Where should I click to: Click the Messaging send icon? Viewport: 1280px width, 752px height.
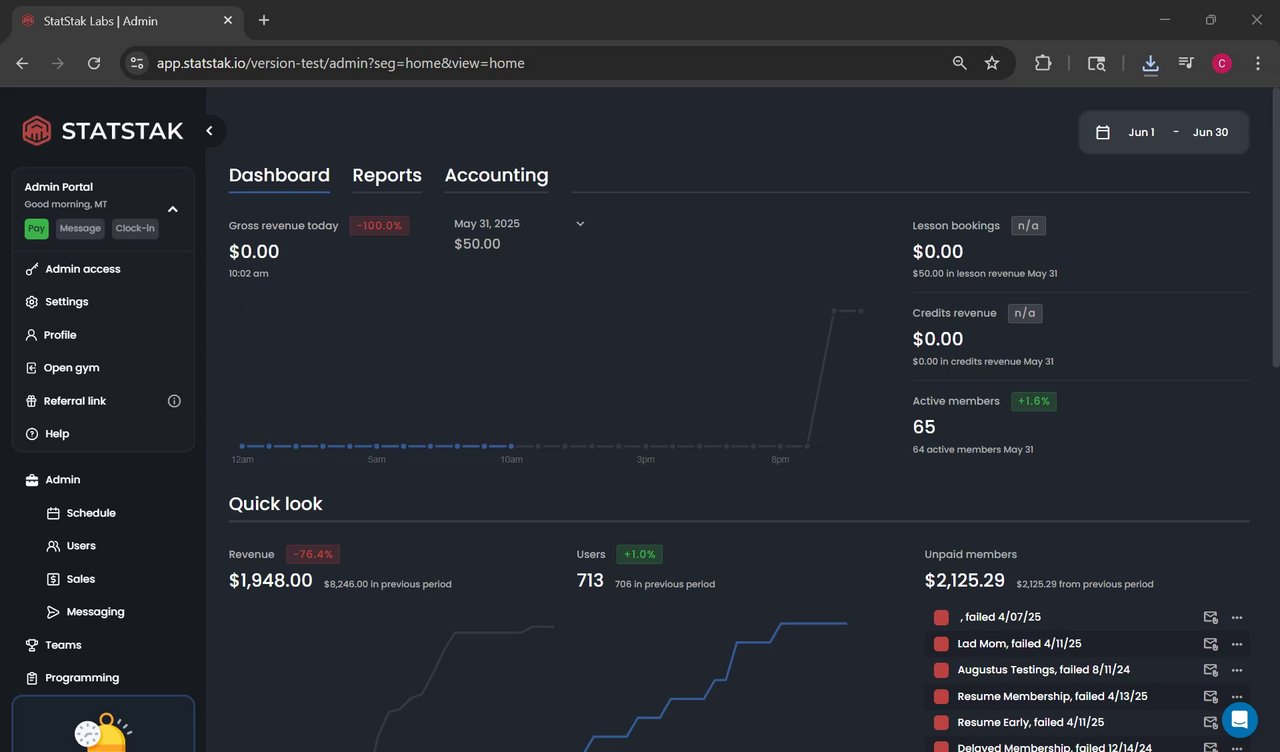click(x=54, y=612)
